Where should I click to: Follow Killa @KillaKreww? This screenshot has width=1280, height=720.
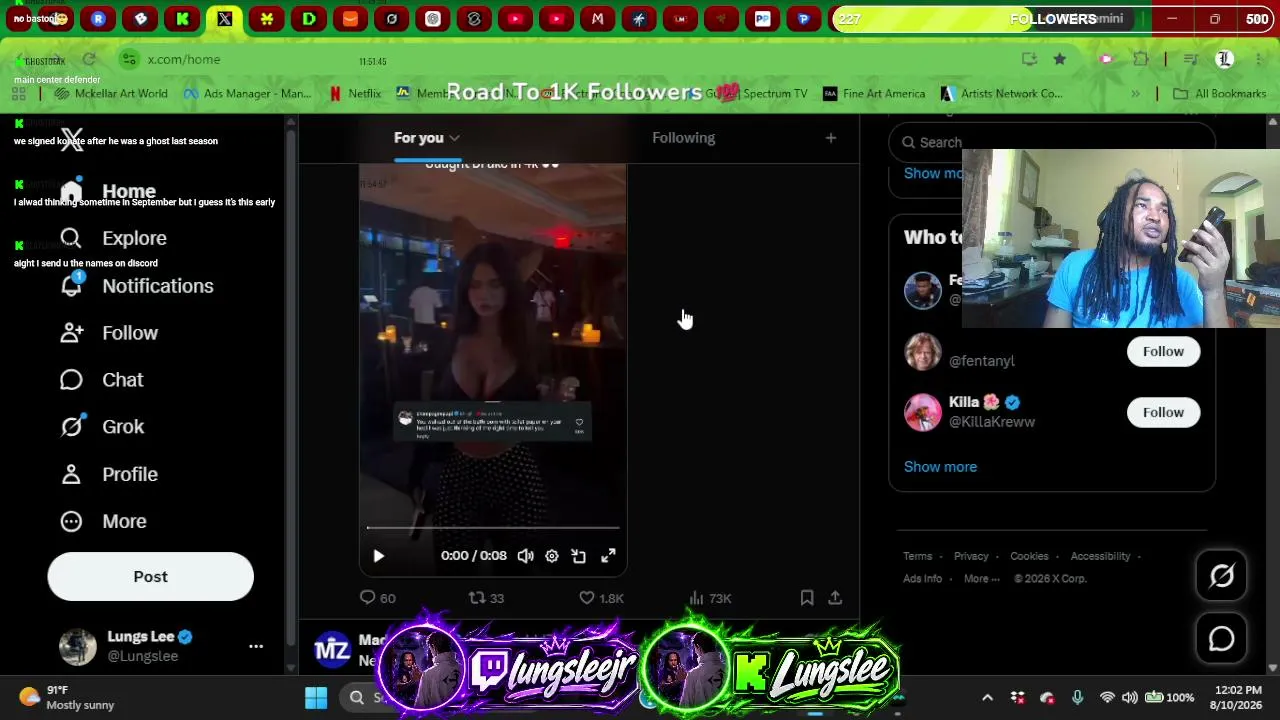coord(1163,412)
